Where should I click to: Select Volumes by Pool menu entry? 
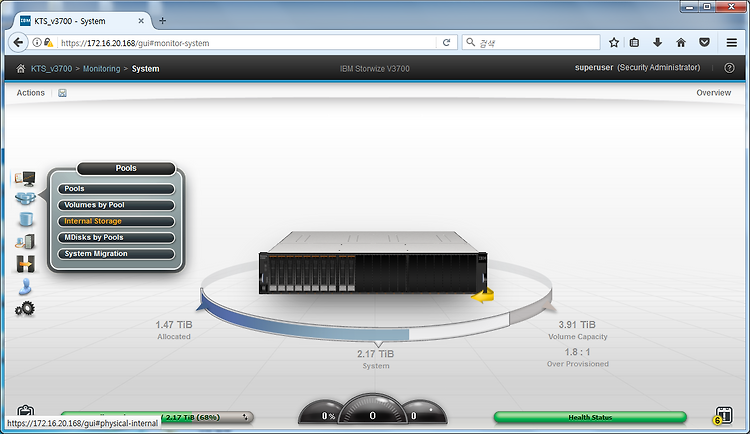[116, 205]
